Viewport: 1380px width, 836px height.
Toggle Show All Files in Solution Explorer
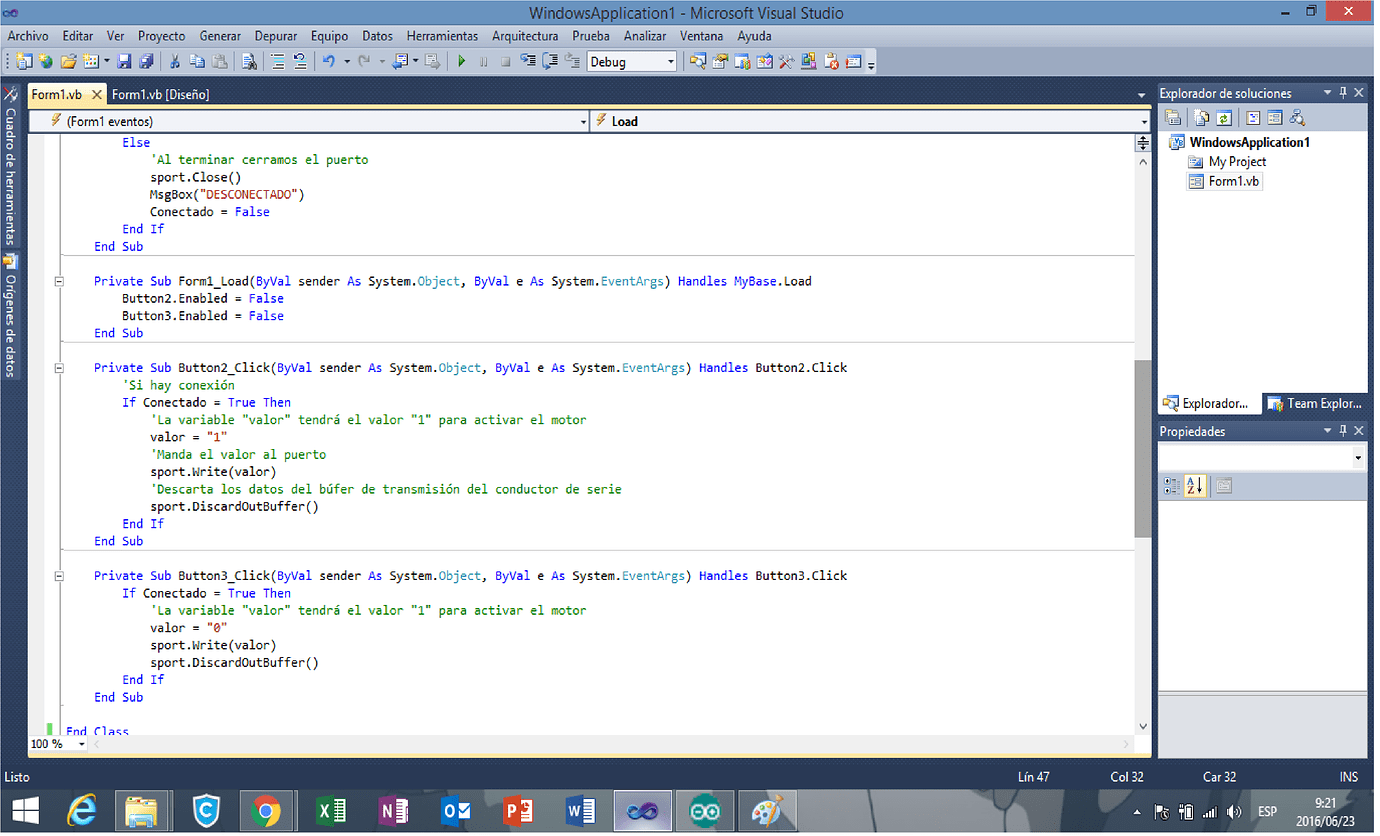(1200, 116)
